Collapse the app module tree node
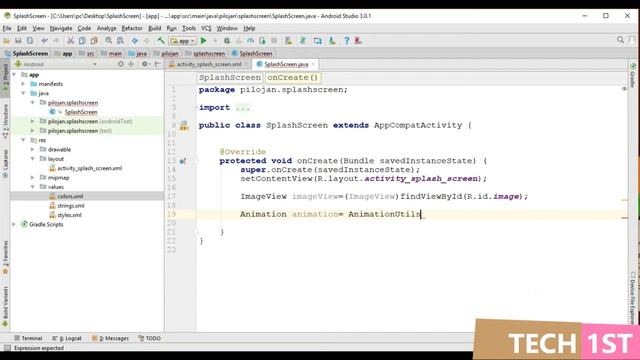The height and width of the screenshot is (360, 640). (14, 75)
